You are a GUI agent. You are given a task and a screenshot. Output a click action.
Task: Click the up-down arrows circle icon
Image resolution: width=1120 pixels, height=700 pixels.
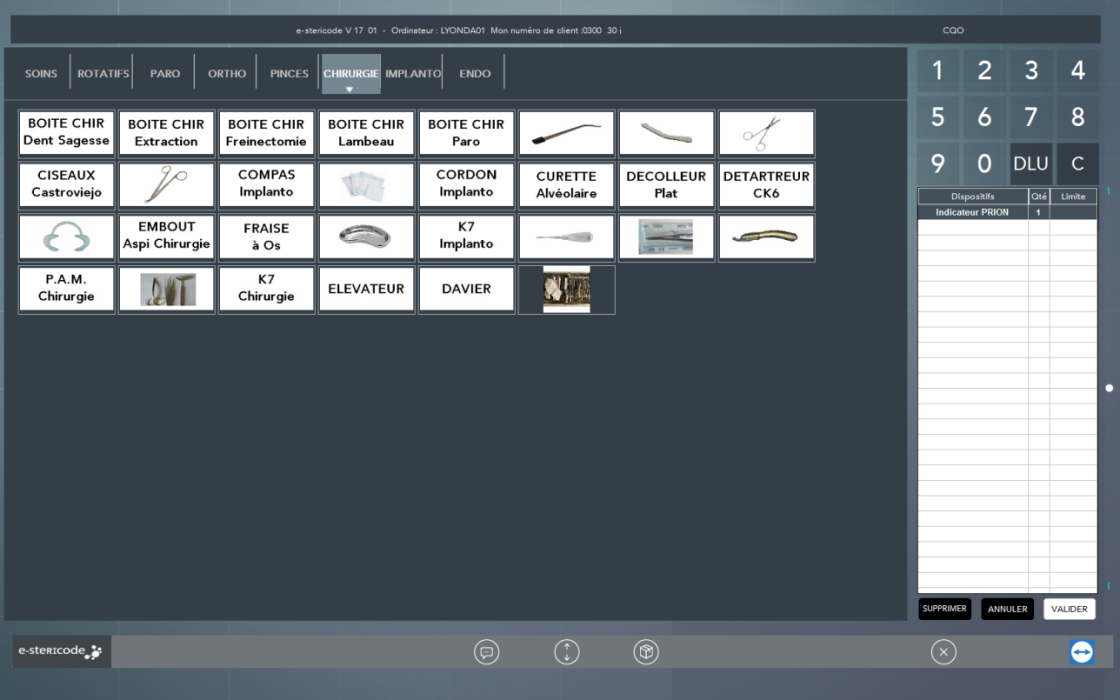566,651
